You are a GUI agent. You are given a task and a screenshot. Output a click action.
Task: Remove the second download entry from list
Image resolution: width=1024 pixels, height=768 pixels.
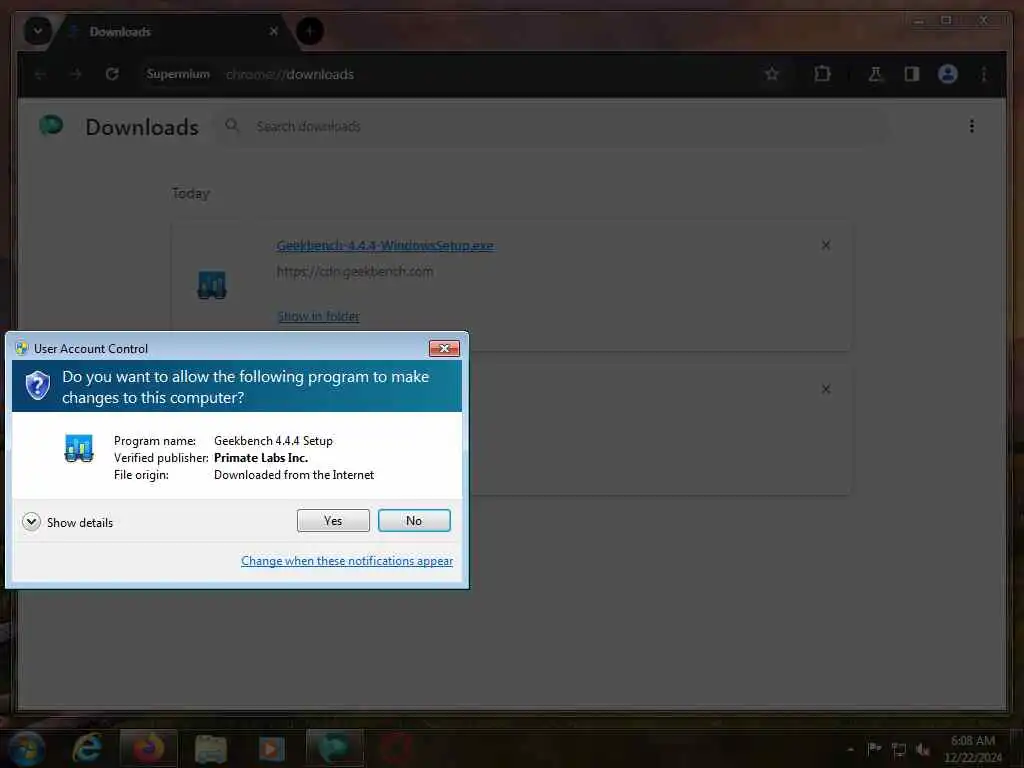[825, 389]
